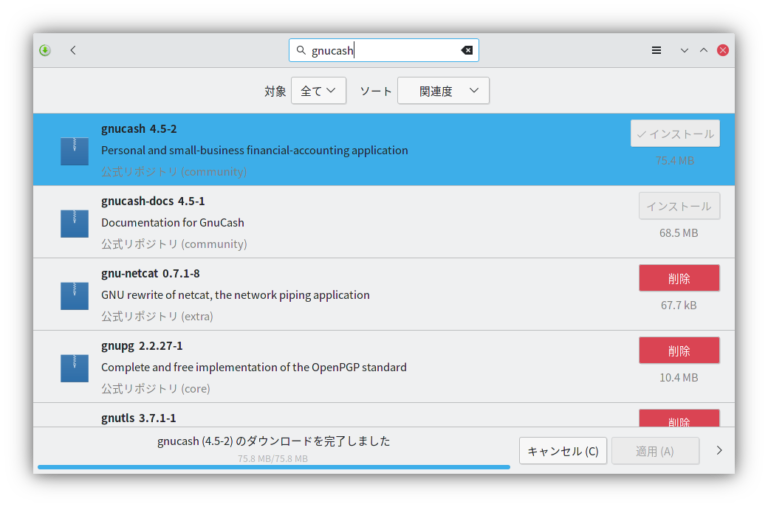Click 'GNU rewrite of netcat' description
The width and height of the screenshot is (768, 507).
(236, 295)
